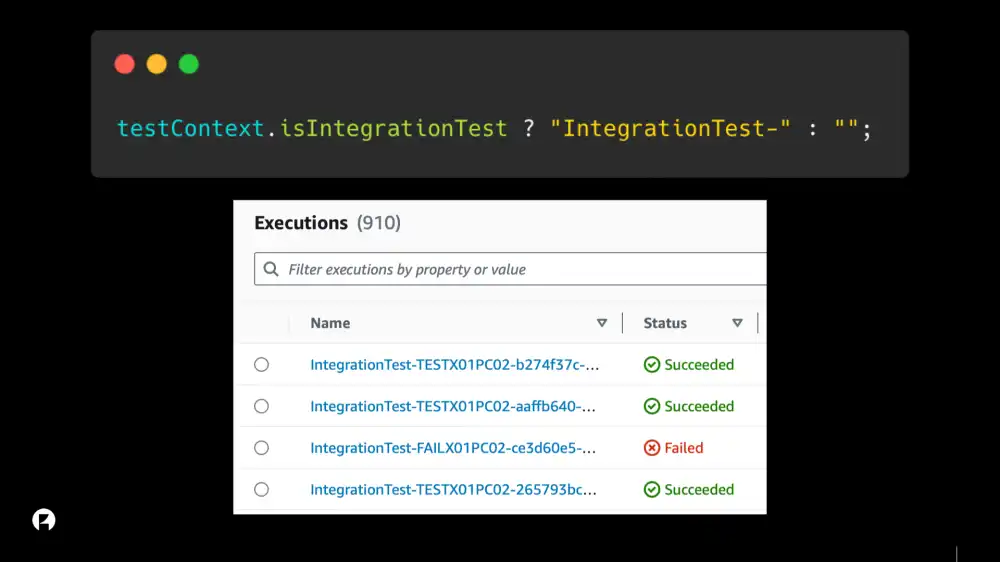The width and height of the screenshot is (1000, 562).
Task: Click the Succeeded check icon for aaffb640 row
Action: pos(652,406)
